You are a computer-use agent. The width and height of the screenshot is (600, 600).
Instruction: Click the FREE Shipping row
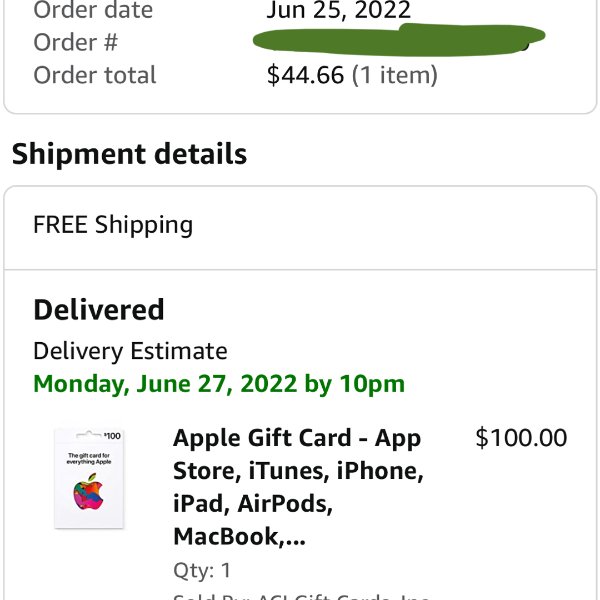(x=300, y=225)
